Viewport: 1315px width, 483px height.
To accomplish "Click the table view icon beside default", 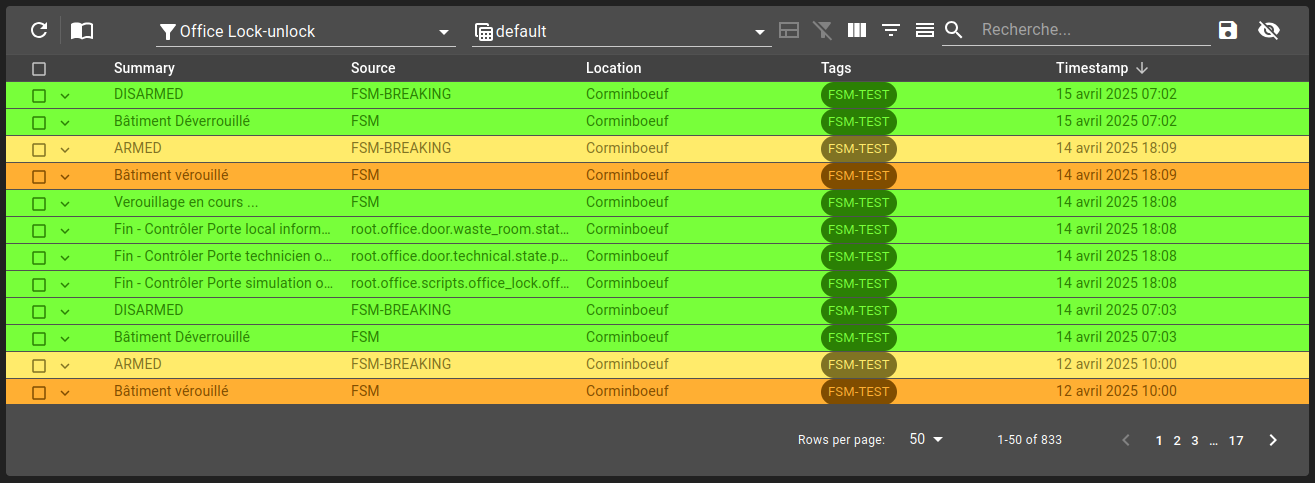I will (484, 32).
